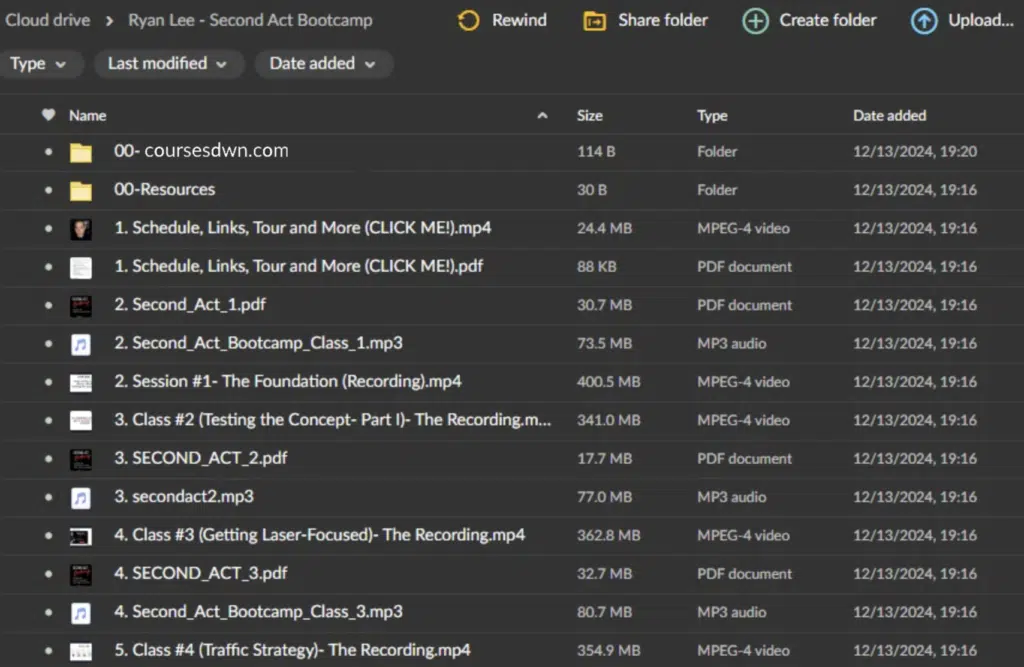
Task: Navigate to Cloud drive breadcrumb
Action: coord(48,20)
